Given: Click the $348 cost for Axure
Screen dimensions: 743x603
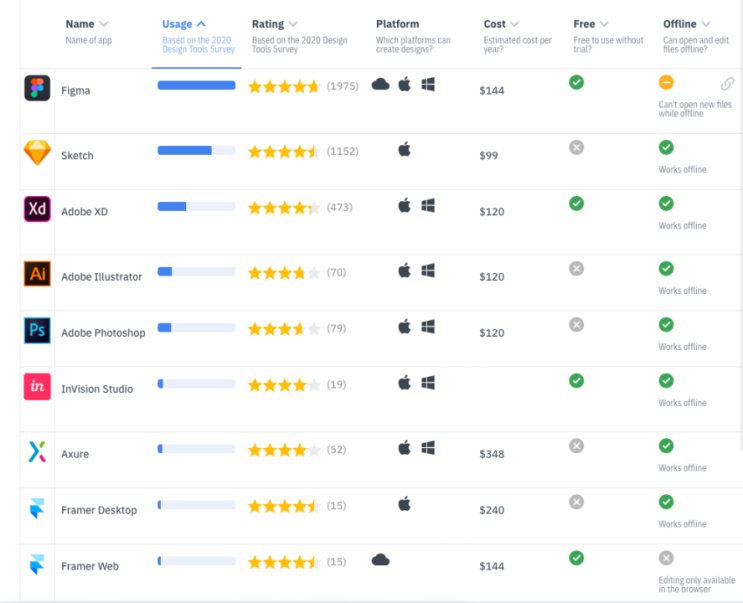Looking at the screenshot, I should coord(492,454).
